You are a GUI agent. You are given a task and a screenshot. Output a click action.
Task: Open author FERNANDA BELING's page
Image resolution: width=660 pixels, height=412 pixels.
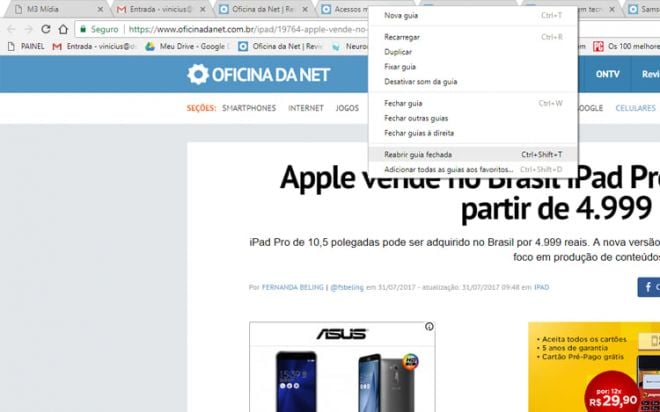click(x=293, y=287)
